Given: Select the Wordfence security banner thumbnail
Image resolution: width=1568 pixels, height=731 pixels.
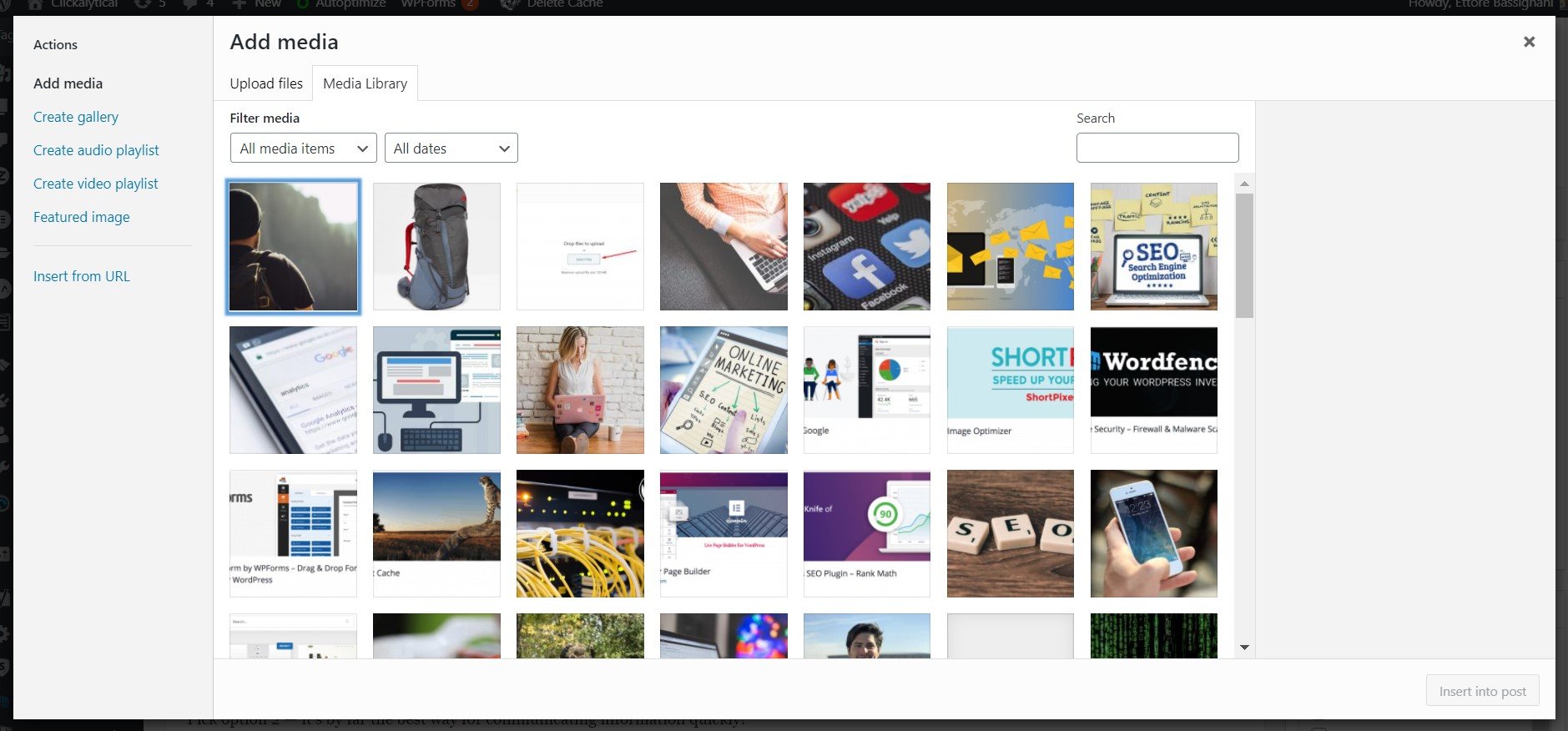Looking at the screenshot, I should tap(1153, 390).
